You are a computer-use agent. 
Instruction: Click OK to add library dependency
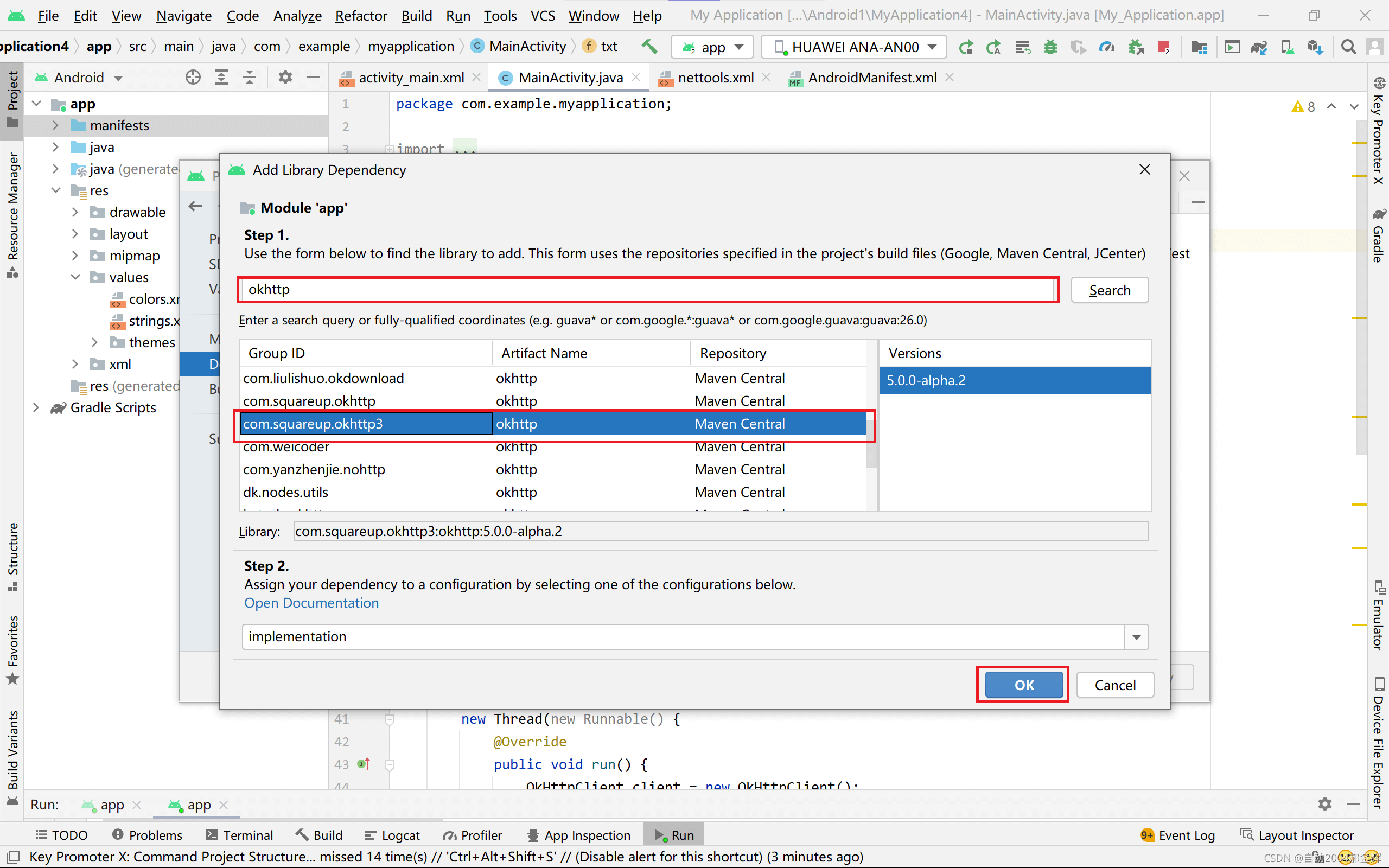pyautogui.click(x=1023, y=684)
